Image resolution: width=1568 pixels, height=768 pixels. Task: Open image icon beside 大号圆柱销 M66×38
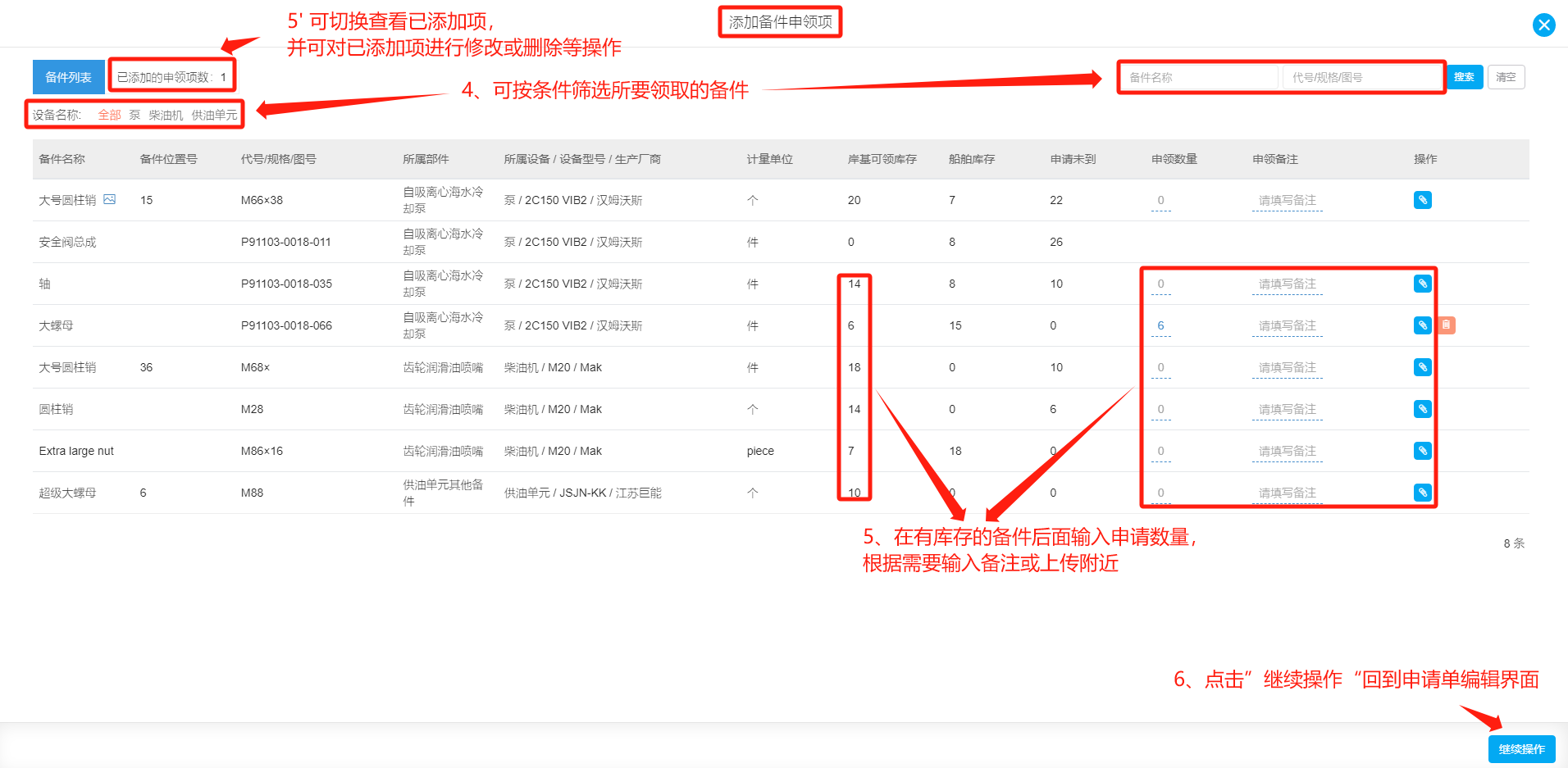[x=109, y=199]
